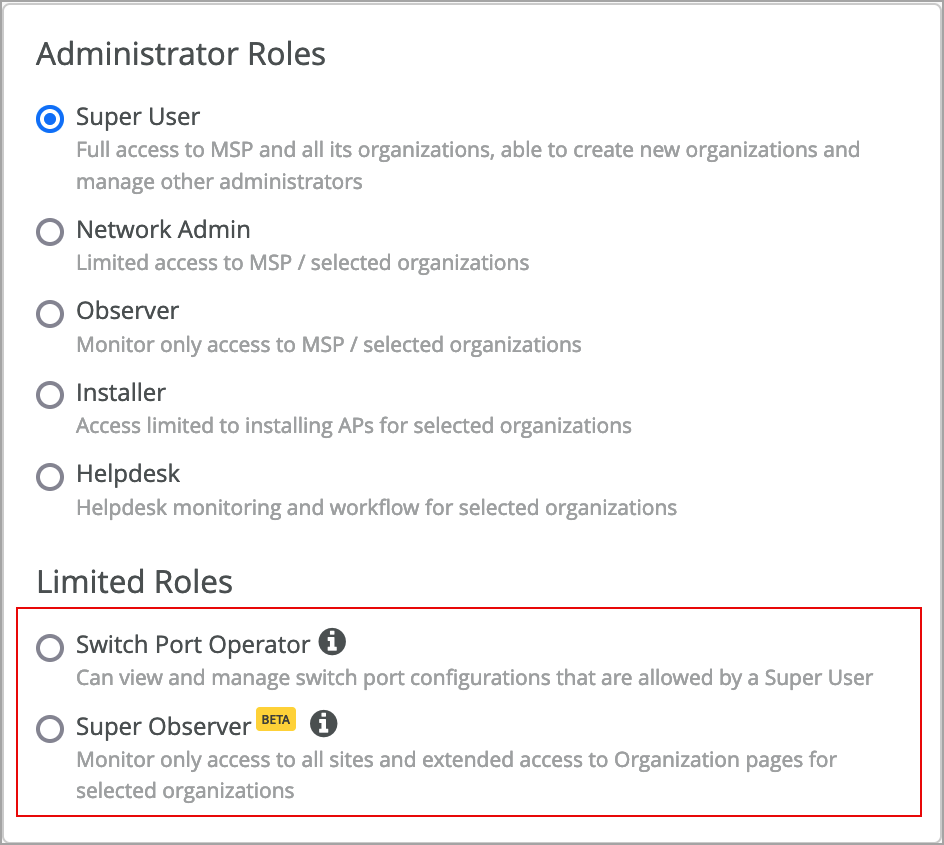This screenshot has width=944, height=845.
Task: Click the "Access limited to installing APs" description
Action: [x=353, y=426]
